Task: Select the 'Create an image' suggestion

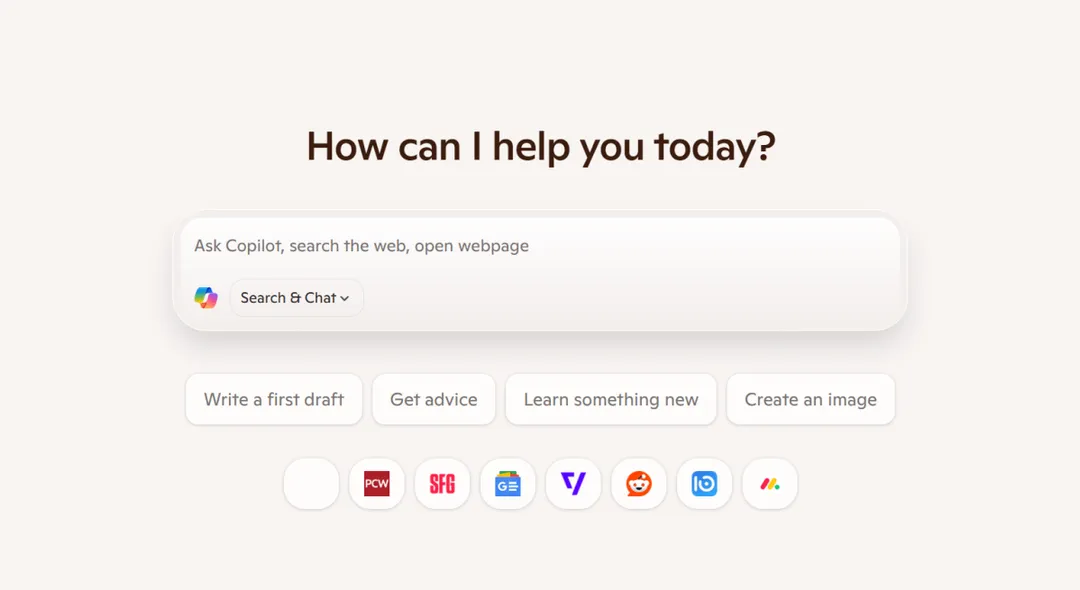Action: coord(811,400)
